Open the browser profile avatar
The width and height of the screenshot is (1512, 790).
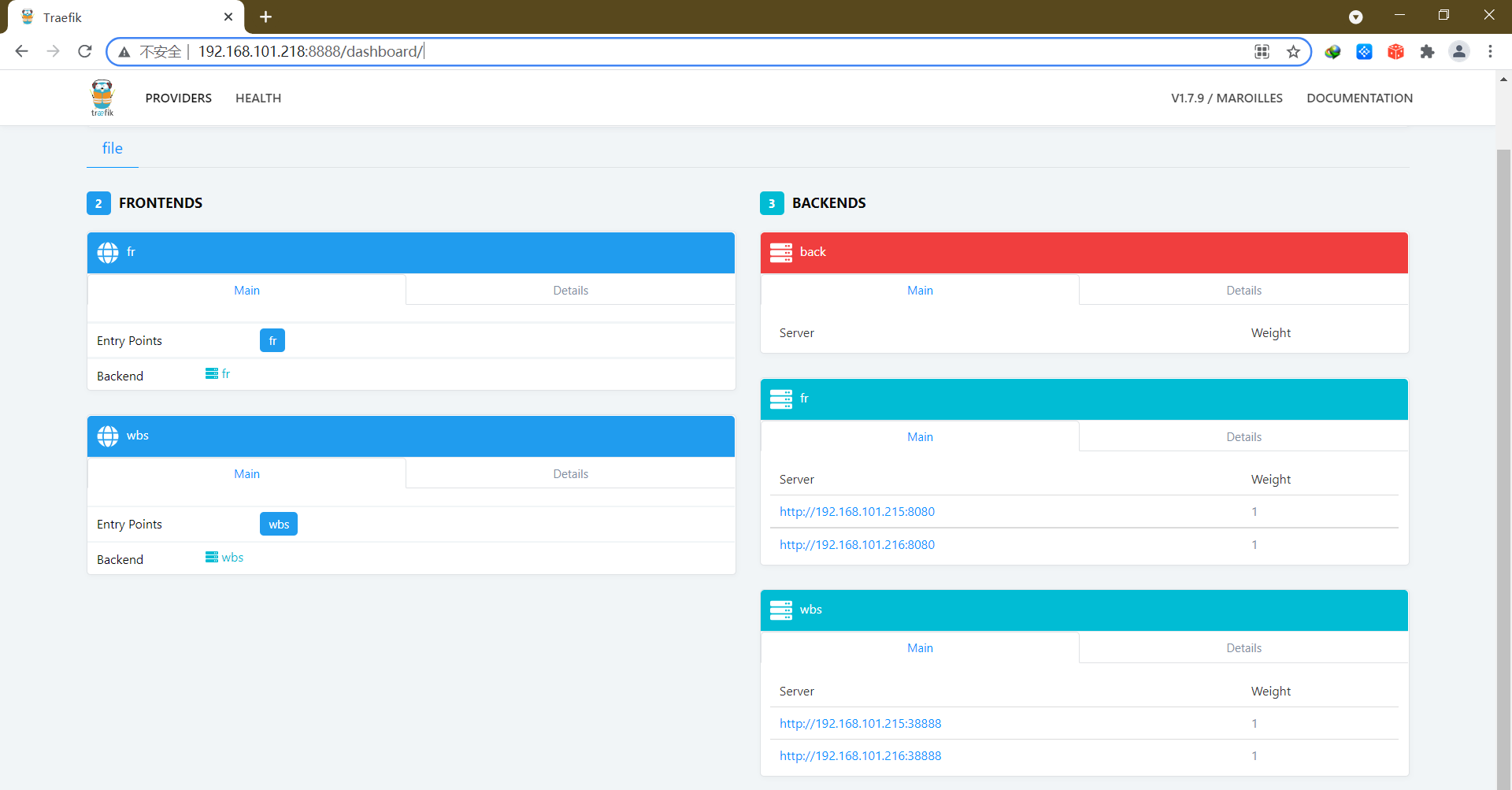pos(1459,51)
